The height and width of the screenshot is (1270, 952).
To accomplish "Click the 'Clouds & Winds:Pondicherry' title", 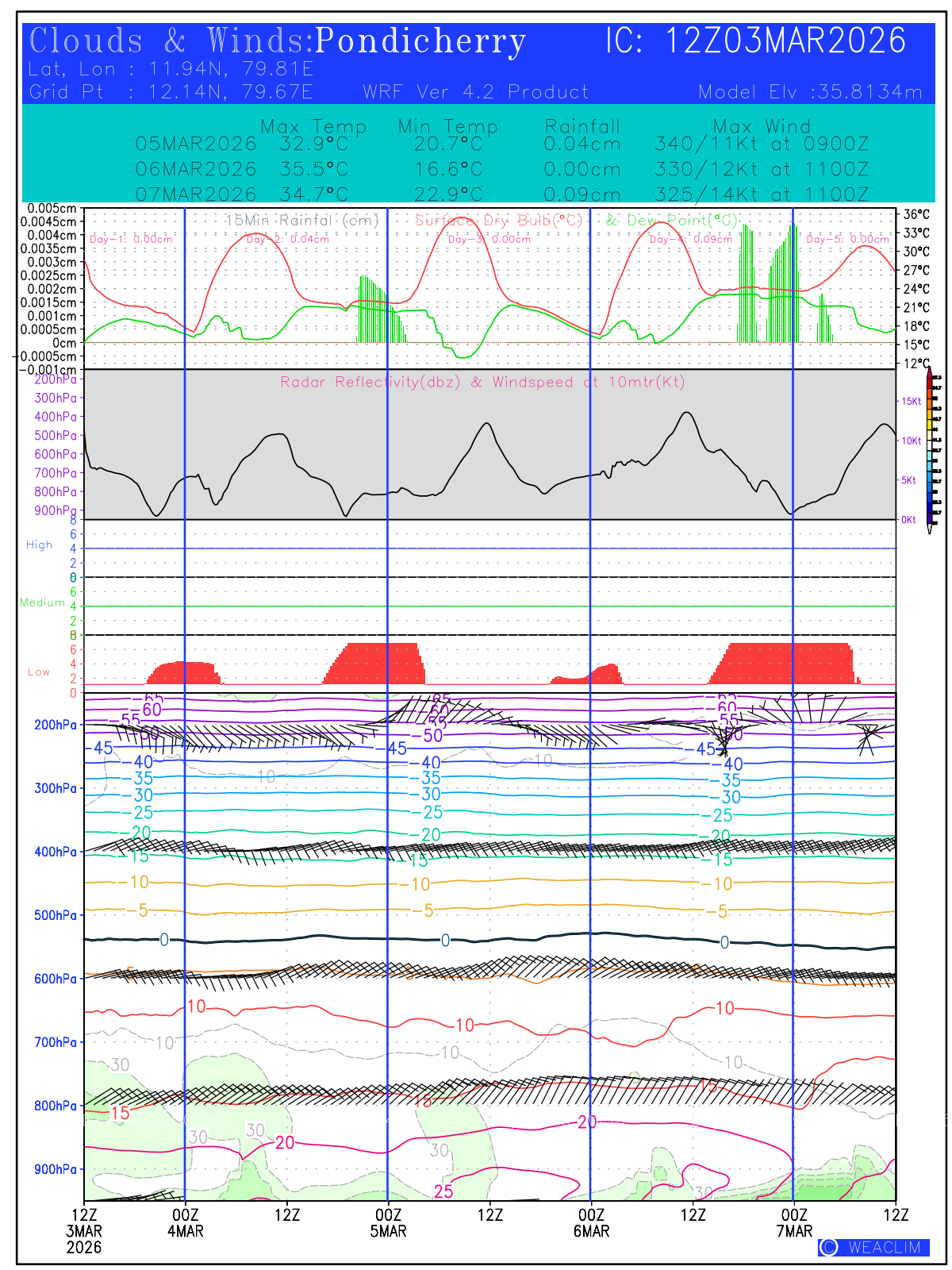I will (x=277, y=41).
